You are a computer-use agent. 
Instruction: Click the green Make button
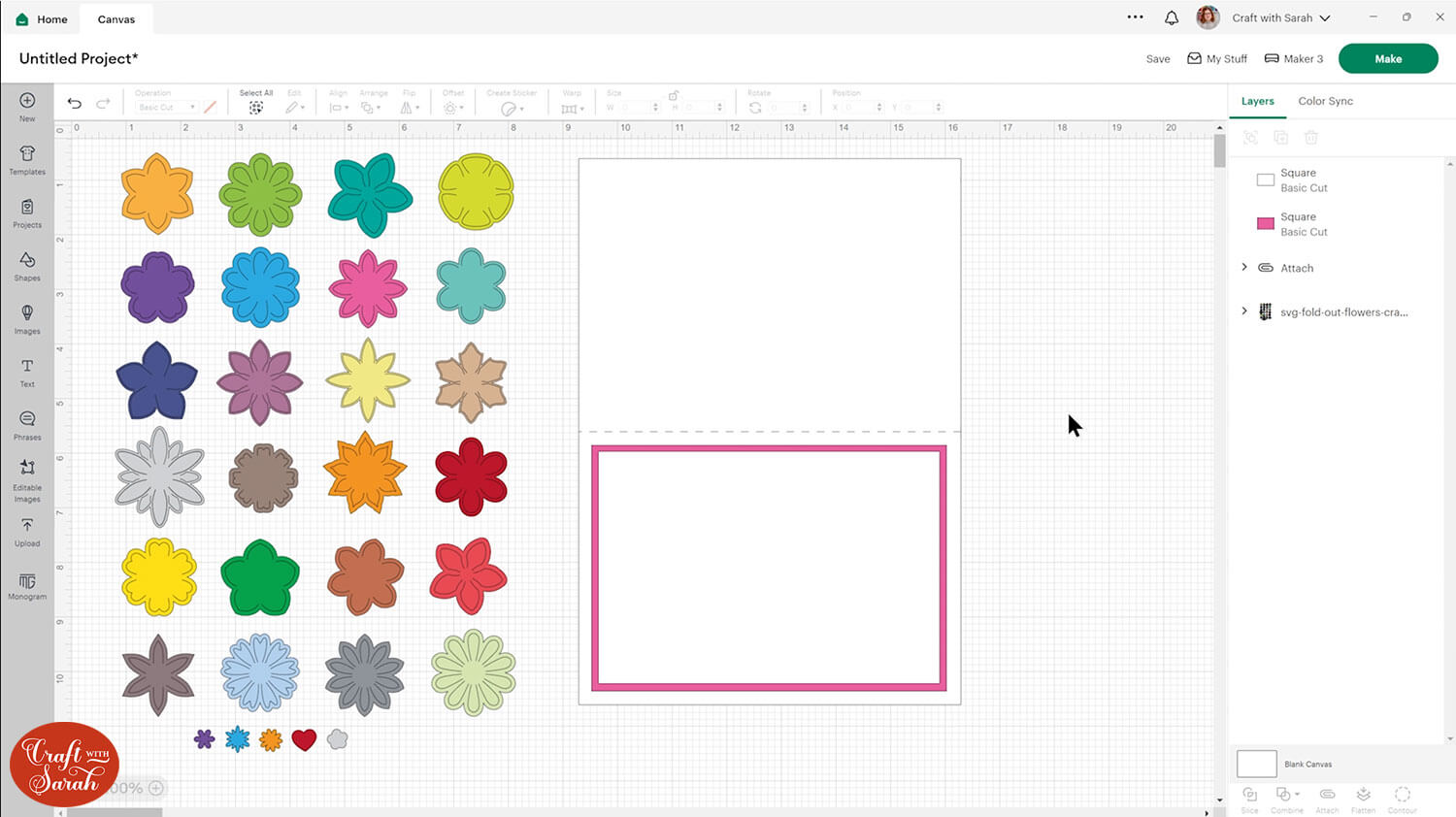(1387, 58)
